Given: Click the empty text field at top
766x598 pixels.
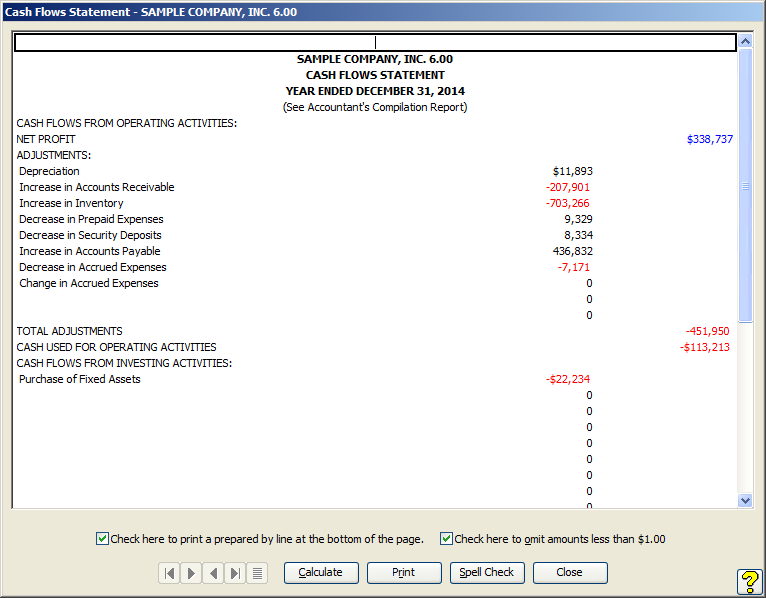Looking at the screenshot, I should click(x=375, y=43).
